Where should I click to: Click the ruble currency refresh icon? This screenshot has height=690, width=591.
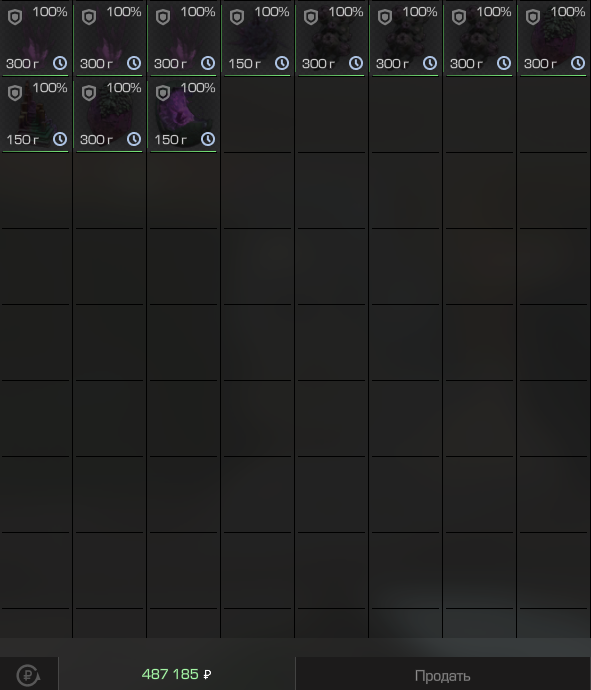28,675
